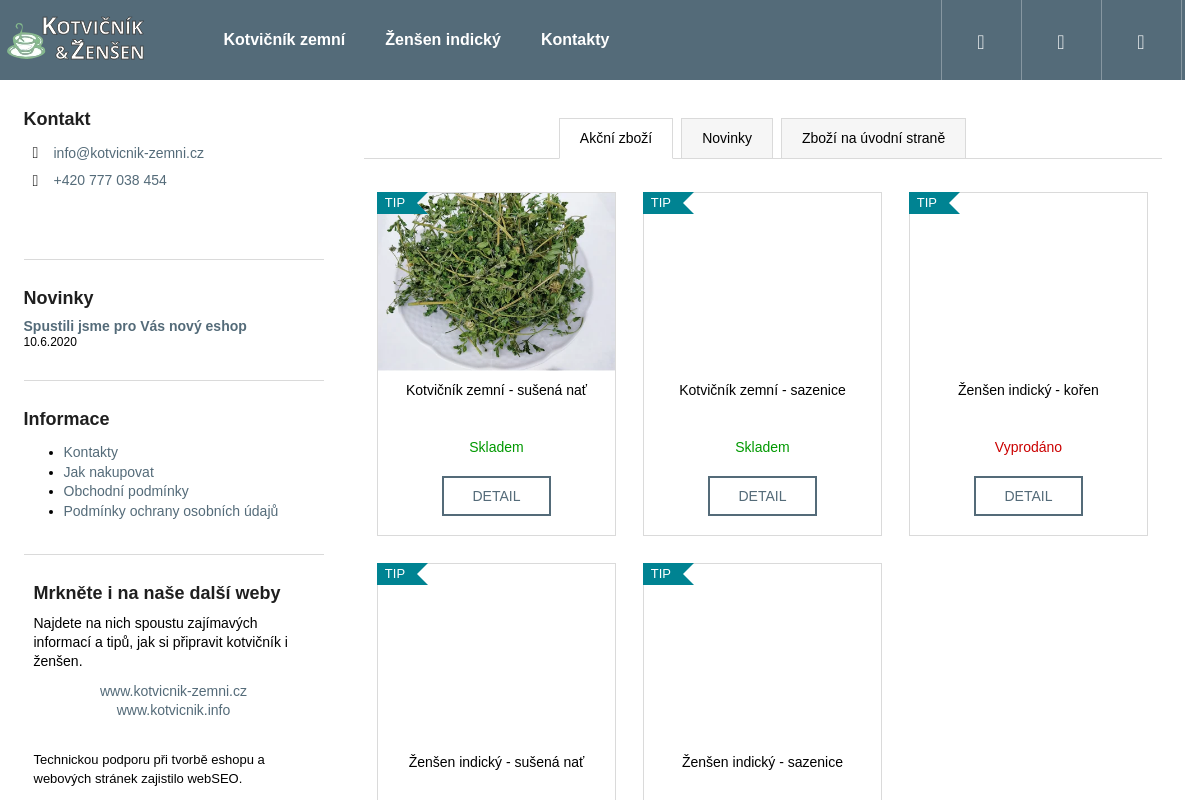1200x800 pixels.
Task: Go to Kontakty in the top navigation
Action: click(575, 40)
